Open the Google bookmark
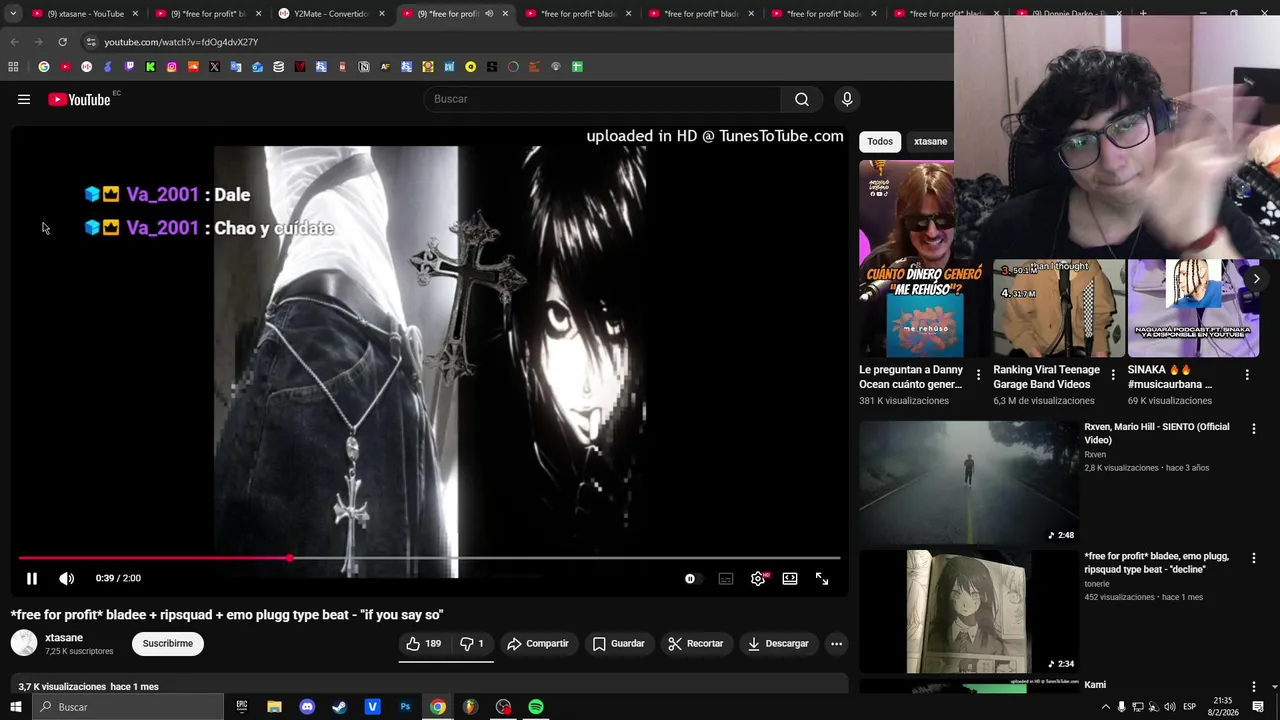The height and width of the screenshot is (720, 1280). (x=44, y=67)
